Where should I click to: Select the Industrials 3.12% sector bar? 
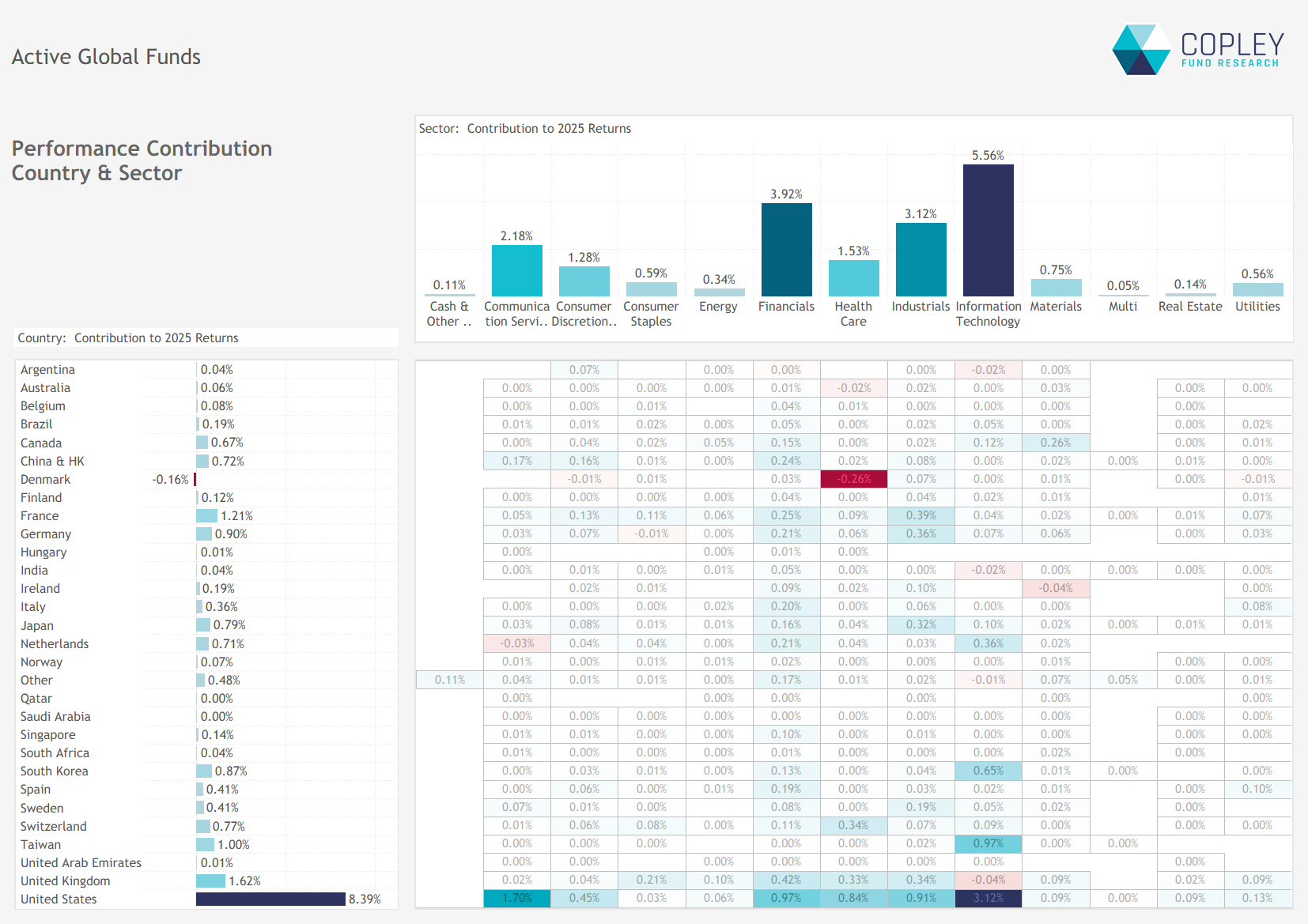pyautogui.click(x=921, y=259)
